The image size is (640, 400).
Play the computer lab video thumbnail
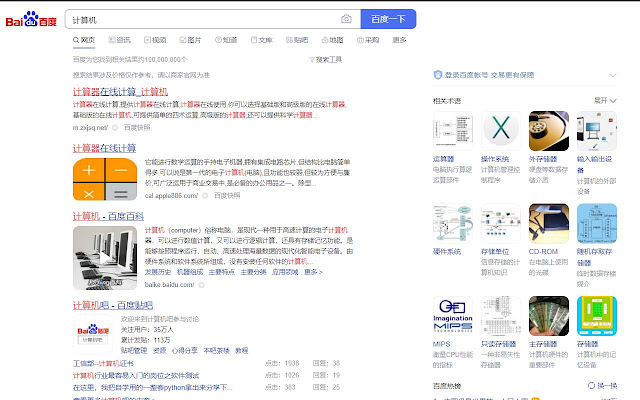(105, 258)
